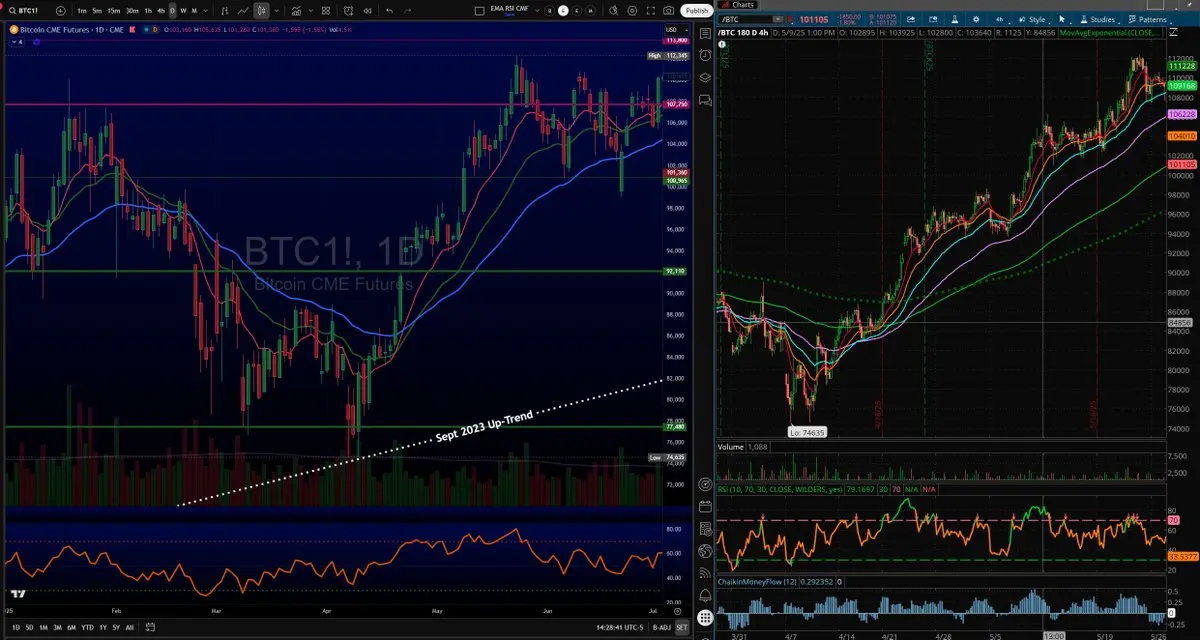Open thinkorswim chart settings gear
Screen dimensions: 1200x640
pyautogui.click(x=975, y=19)
